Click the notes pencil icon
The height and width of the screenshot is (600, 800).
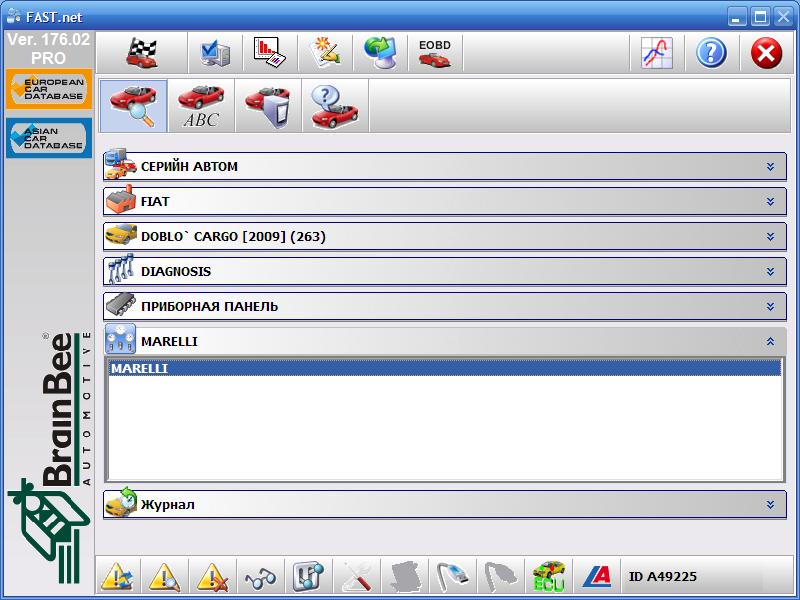326,53
